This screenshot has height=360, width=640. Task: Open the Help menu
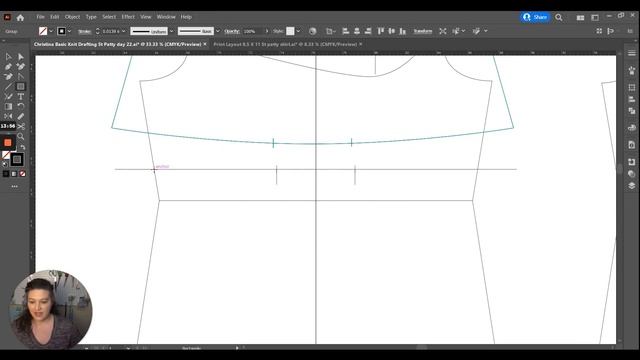[x=186, y=17]
